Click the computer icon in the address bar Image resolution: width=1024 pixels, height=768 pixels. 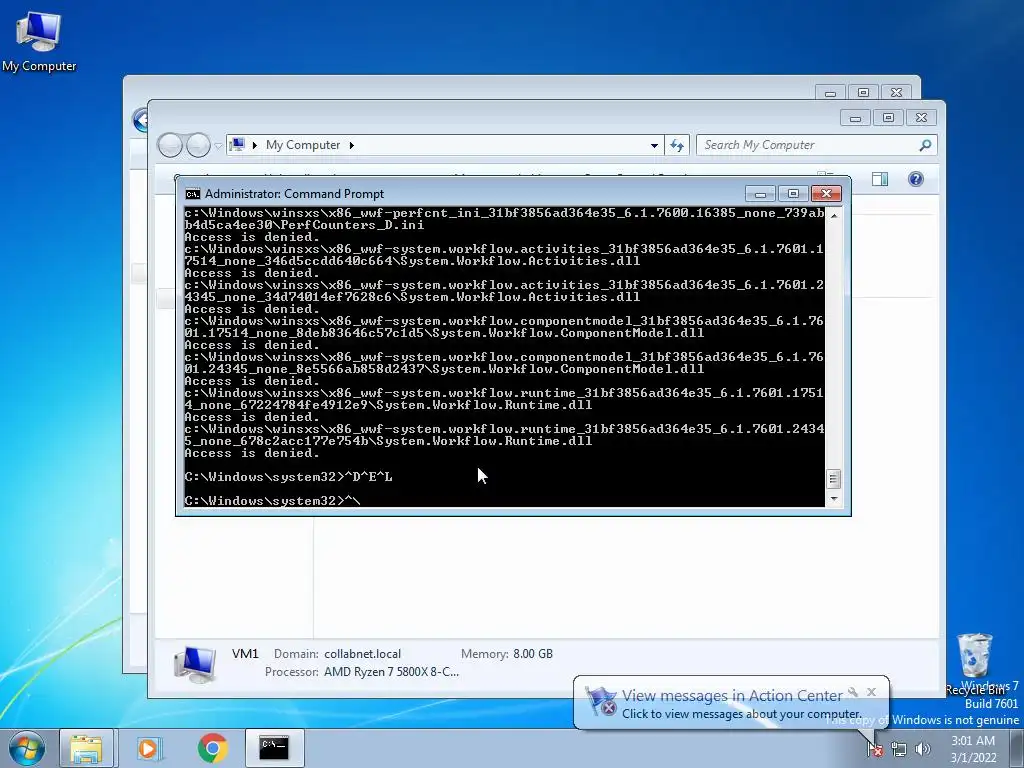(x=238, y=144)
